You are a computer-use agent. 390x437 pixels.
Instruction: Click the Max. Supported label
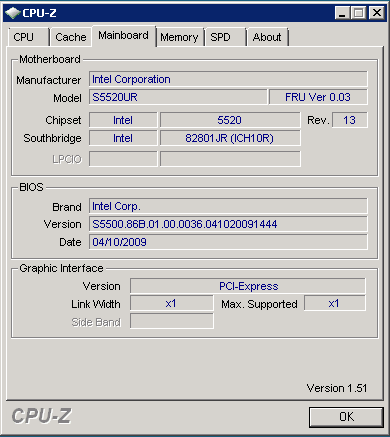259,304
